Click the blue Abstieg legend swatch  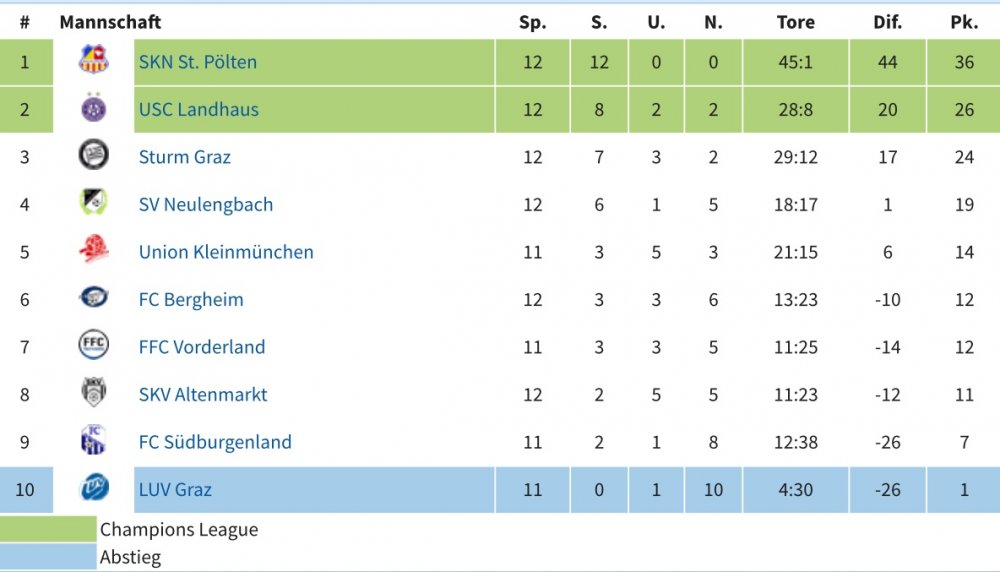(48, 557)
